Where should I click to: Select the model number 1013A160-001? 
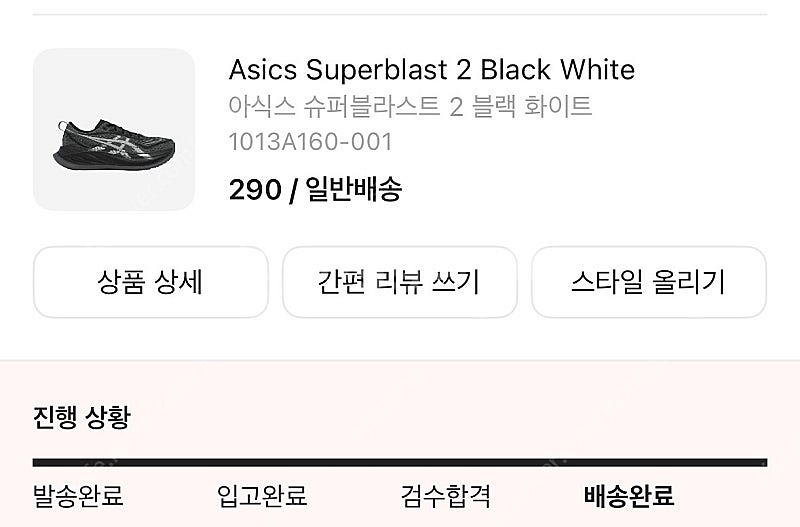310,141
